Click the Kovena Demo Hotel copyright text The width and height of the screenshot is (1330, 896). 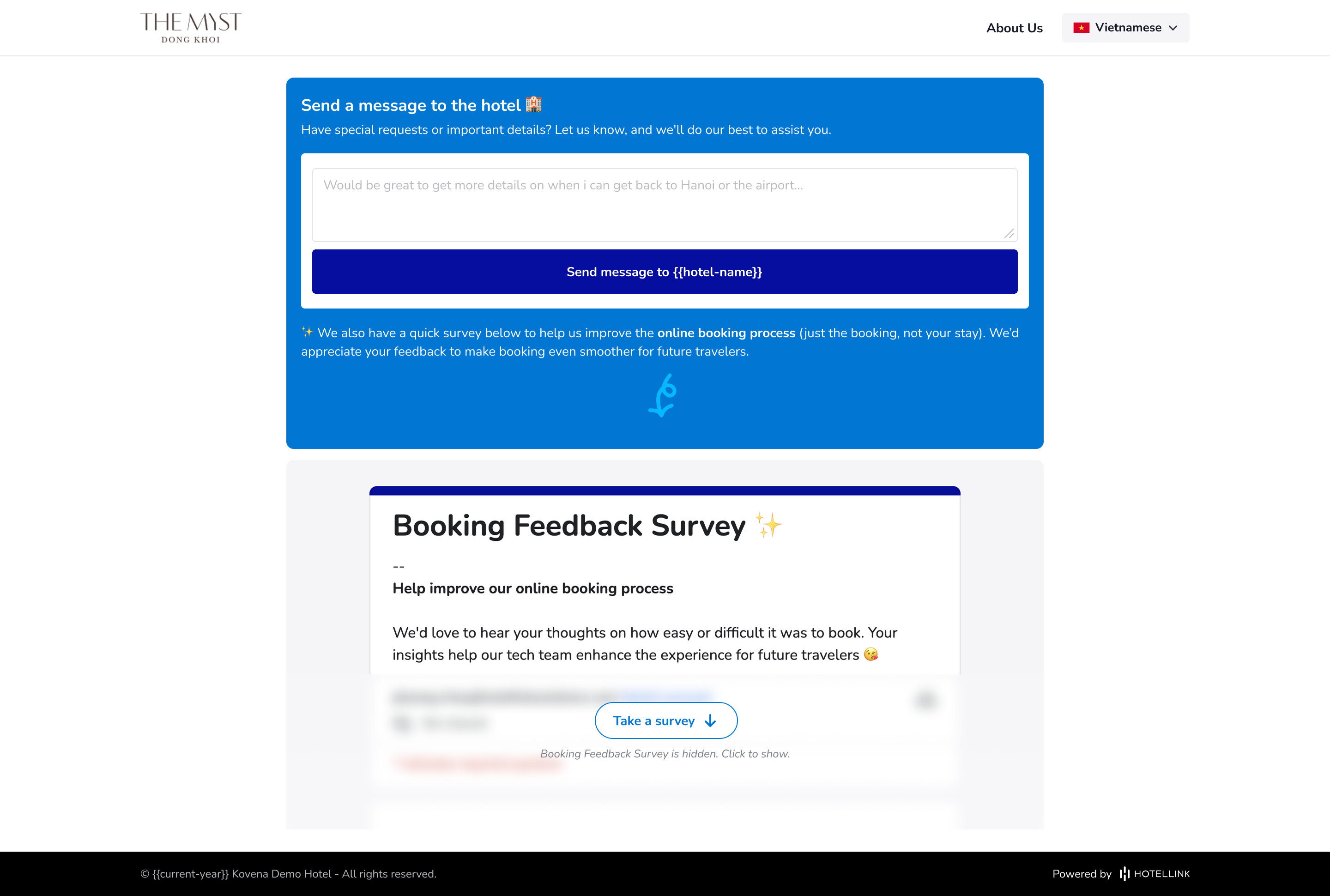[288, 874]
